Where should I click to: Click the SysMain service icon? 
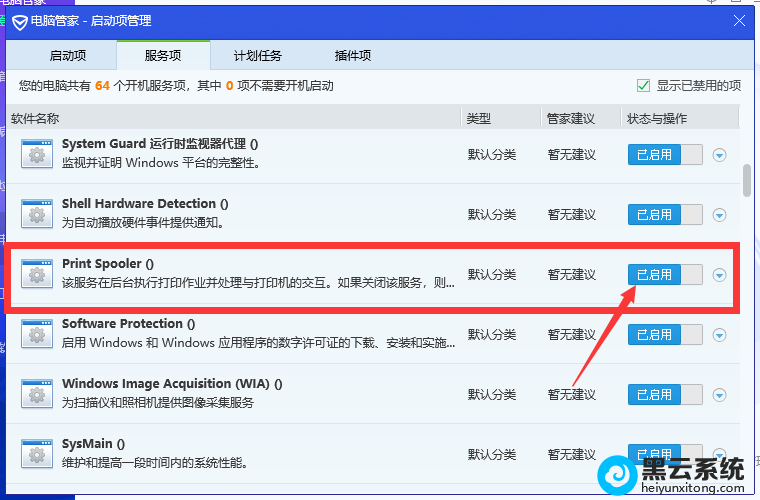37,453
